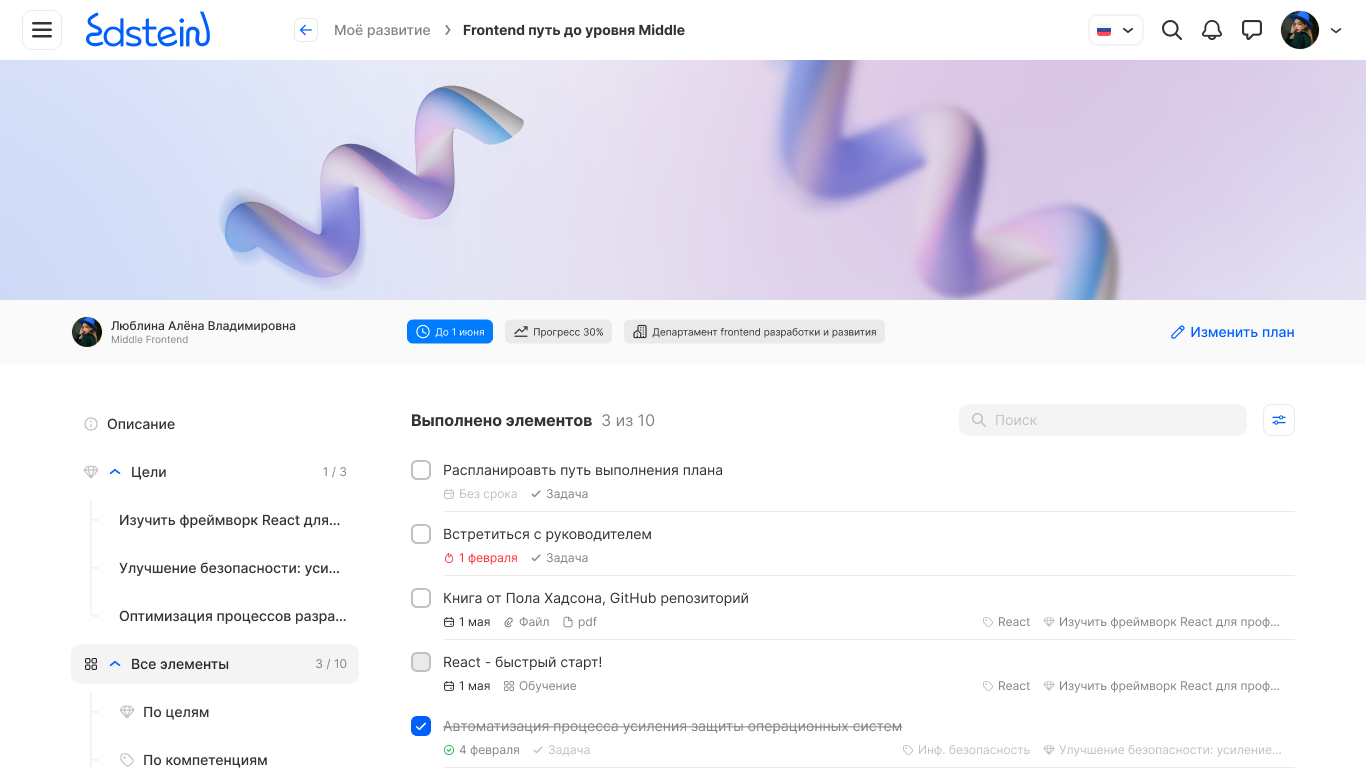Open notifications bell icon

(x=1212, y=30)
